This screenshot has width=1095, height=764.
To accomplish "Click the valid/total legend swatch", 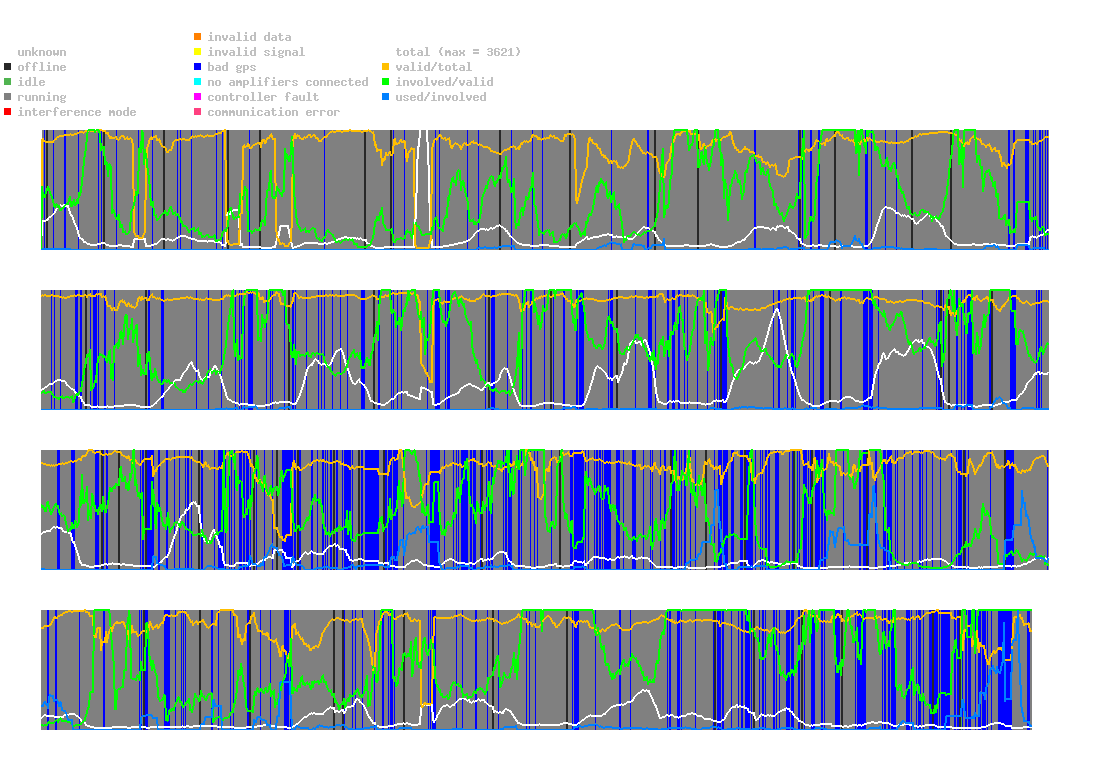I will (x=385, y=67).
